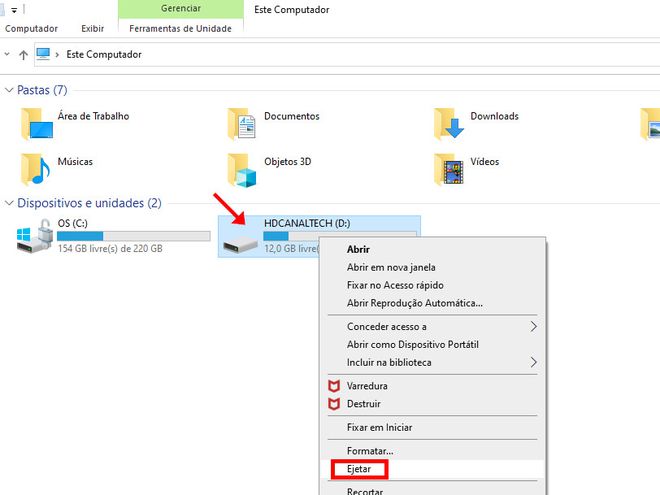Screen dimensions: 660x495
Task: Click the McAfee icon beside Destruir
Action: point(334,404)
